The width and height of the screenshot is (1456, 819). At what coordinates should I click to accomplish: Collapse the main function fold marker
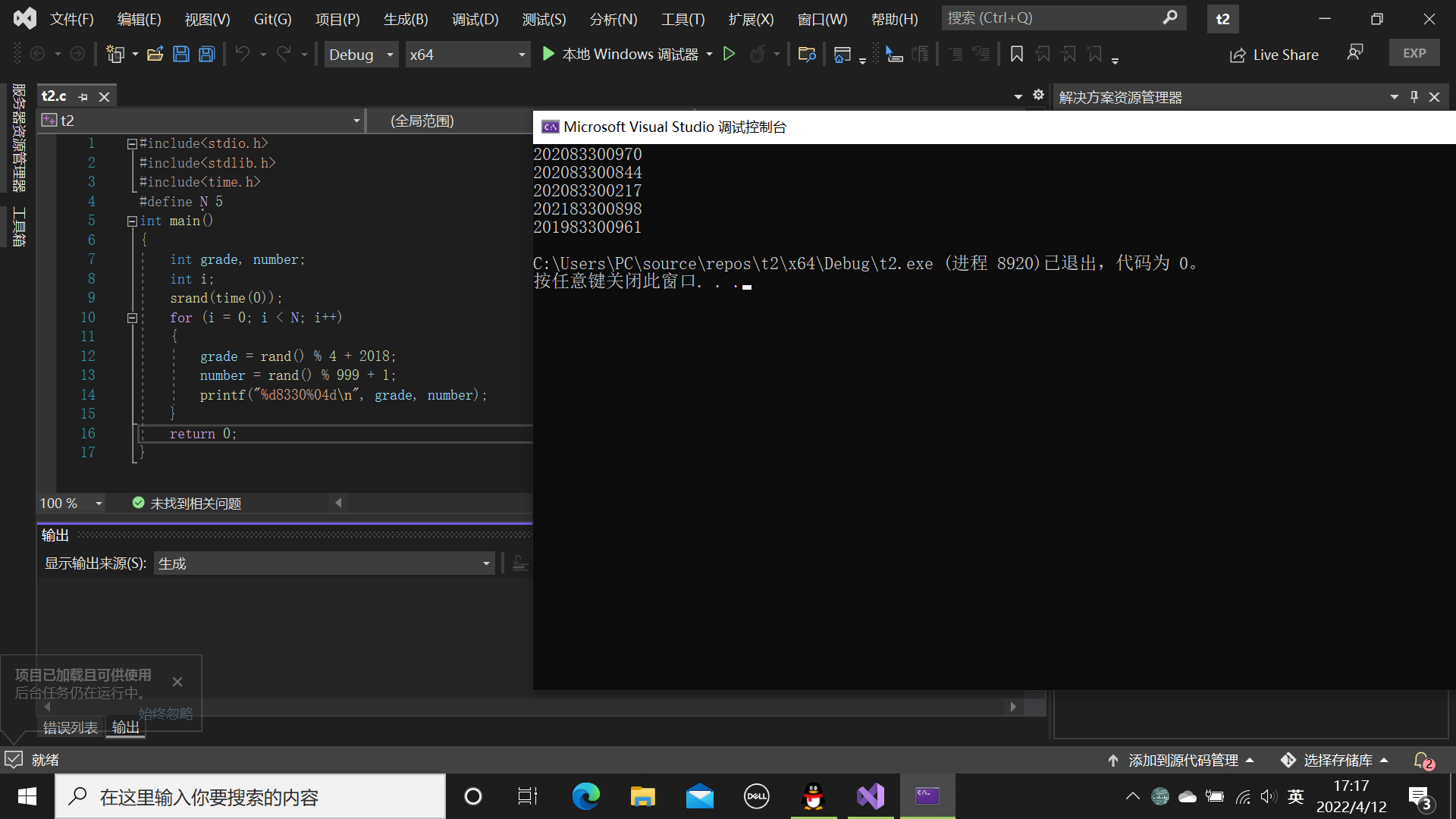[132, 221]
